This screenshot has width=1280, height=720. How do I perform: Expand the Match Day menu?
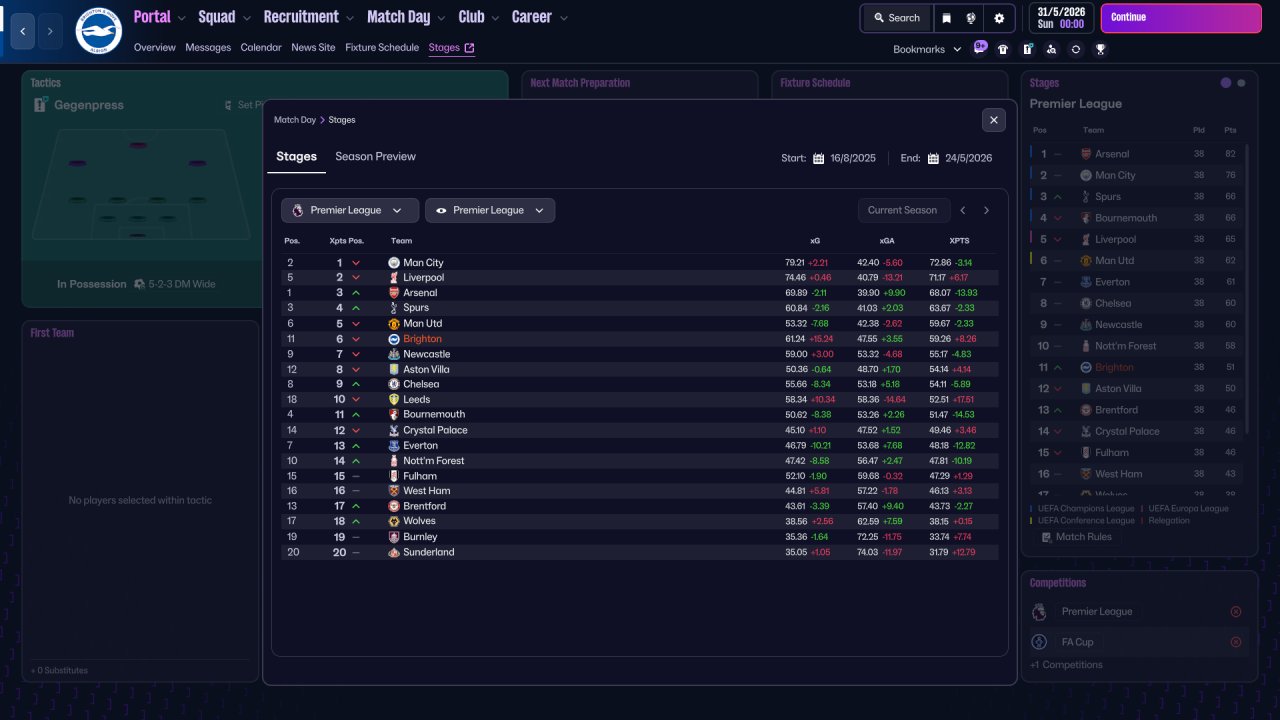407,17
